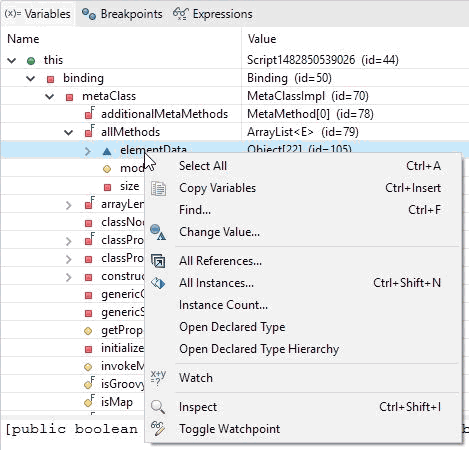Collapse the allMethods node
469x450 pixels.
[69, 133]
